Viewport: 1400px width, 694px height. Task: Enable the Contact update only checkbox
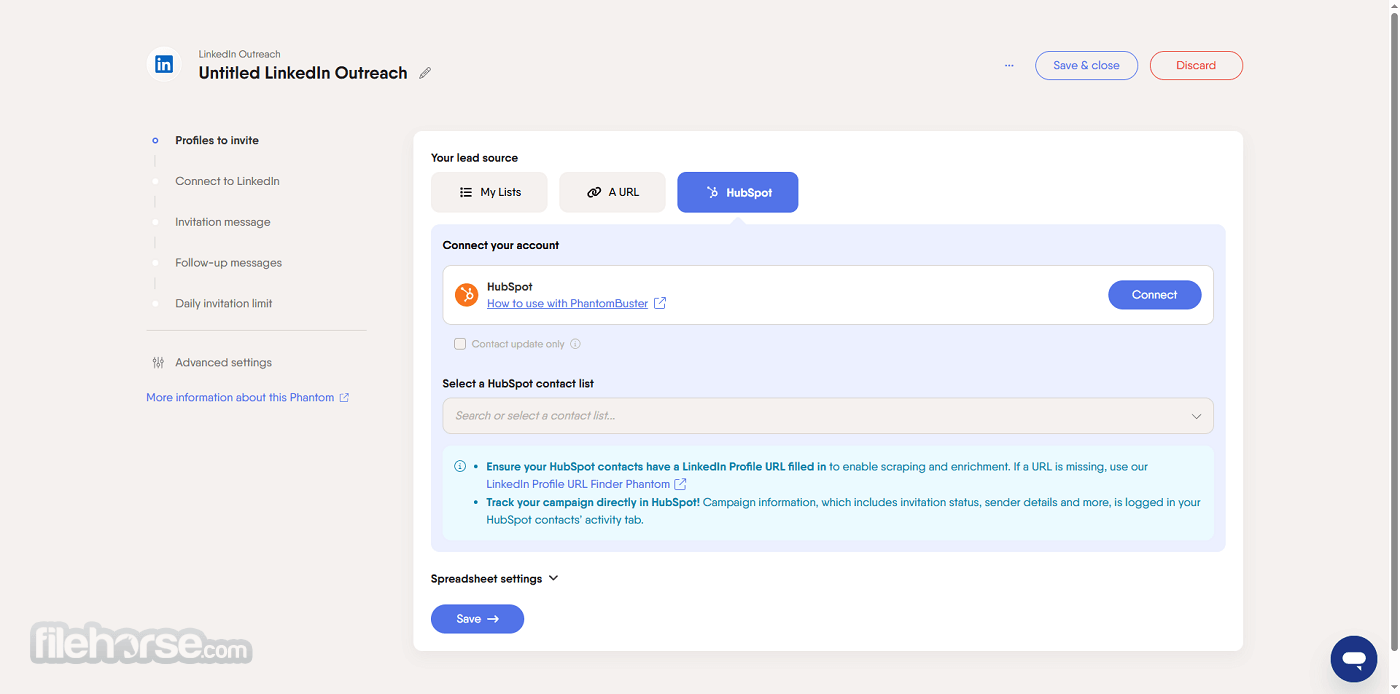pos(460,344)
